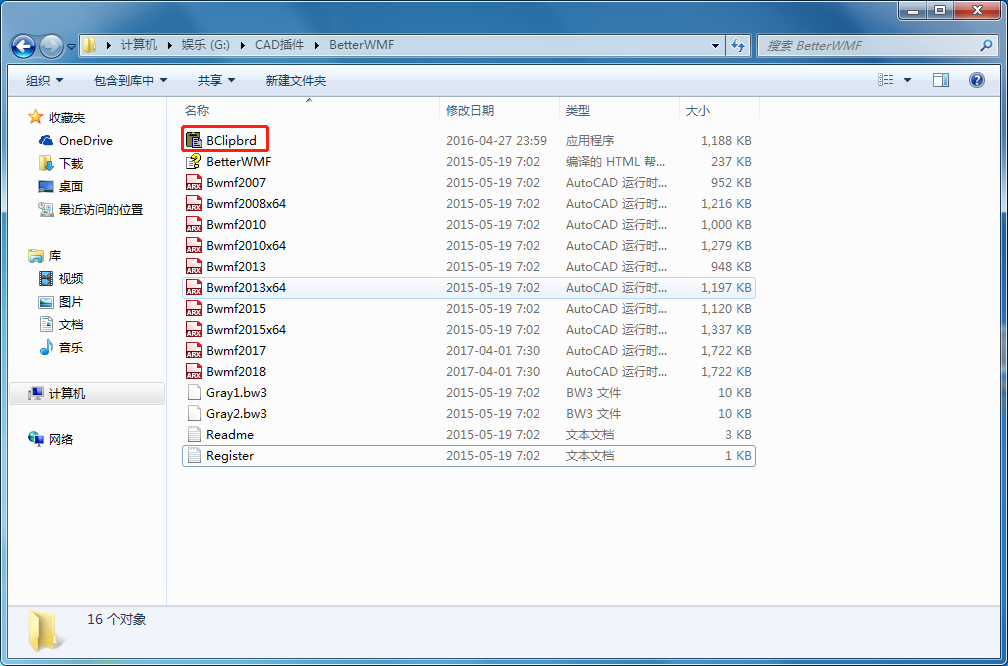Viewport: 1008px width, 666px height.
Task: Expand the address bar history dropdown
Action: 716,46
